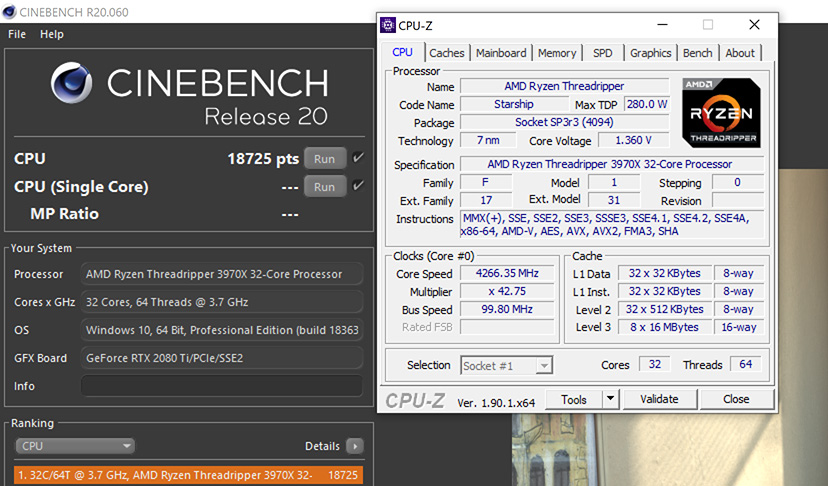Image resolution: width=828 pixels, height=486 pixels.
Task: Run the CPU (Single Core) benchmark
Action: point(325,187)
